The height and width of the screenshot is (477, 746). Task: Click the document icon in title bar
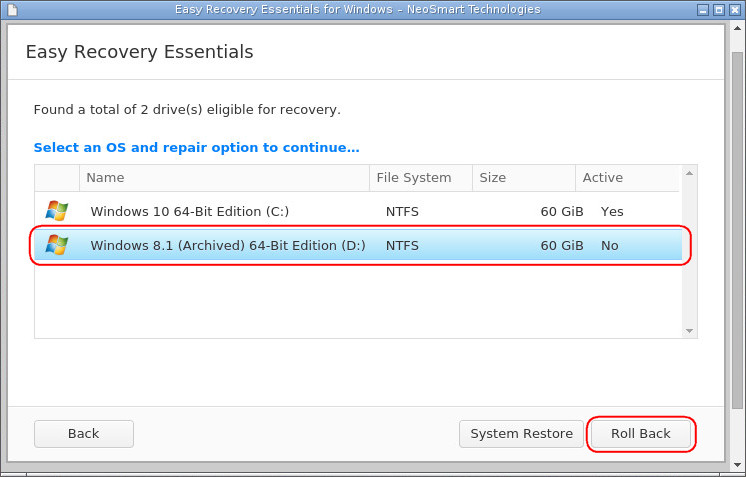tap(12, 10)
